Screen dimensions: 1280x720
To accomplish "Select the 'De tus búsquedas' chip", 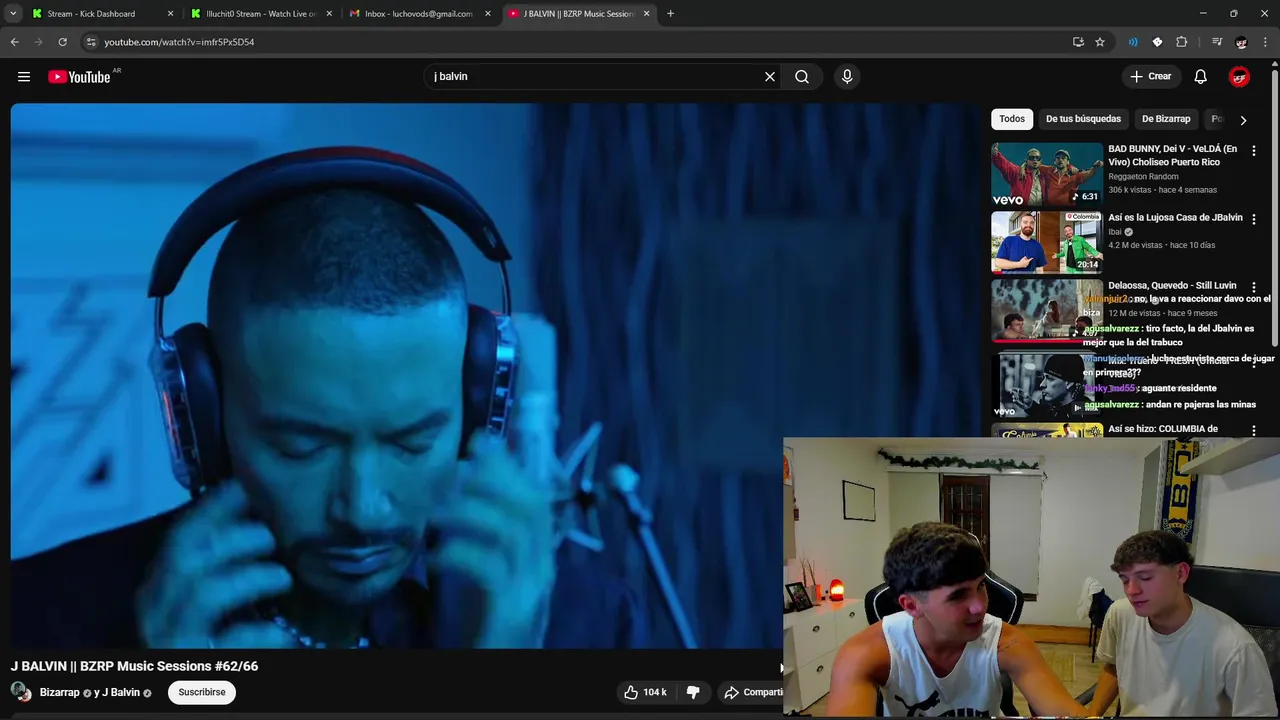I will coord(1083,119).
